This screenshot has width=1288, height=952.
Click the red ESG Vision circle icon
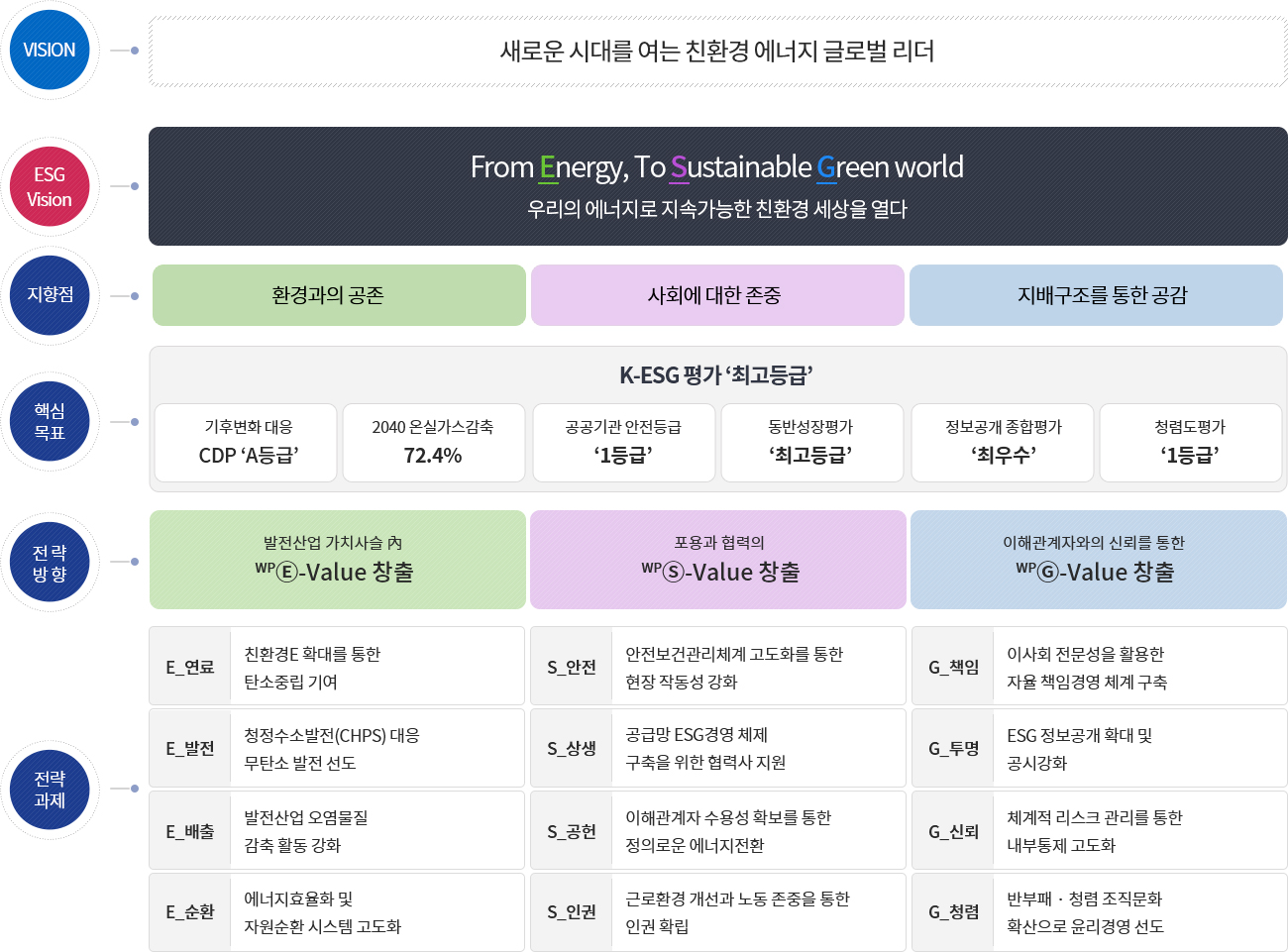50,186
